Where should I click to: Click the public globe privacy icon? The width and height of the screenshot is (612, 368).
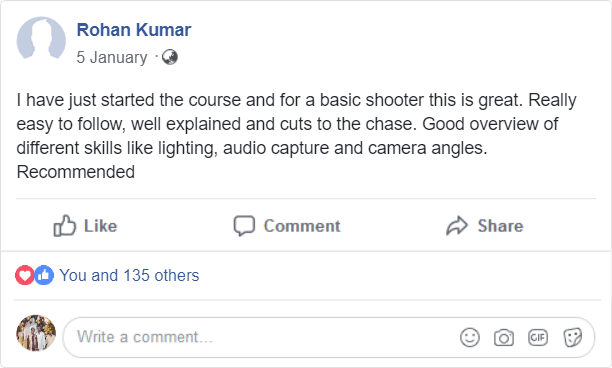click(170, 57)
